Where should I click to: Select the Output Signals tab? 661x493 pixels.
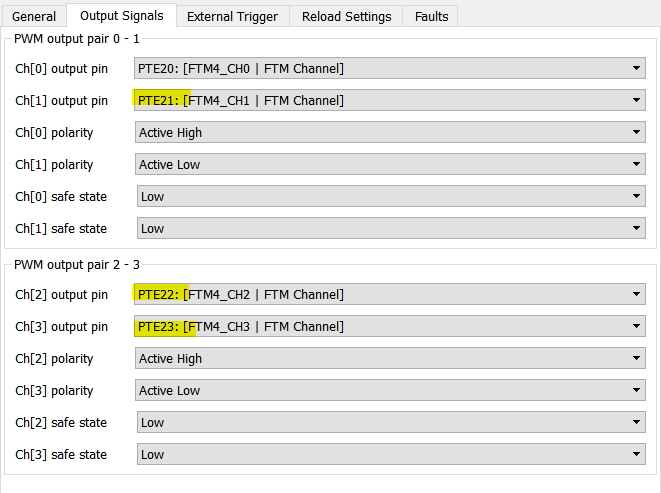(x=120, y=16)
